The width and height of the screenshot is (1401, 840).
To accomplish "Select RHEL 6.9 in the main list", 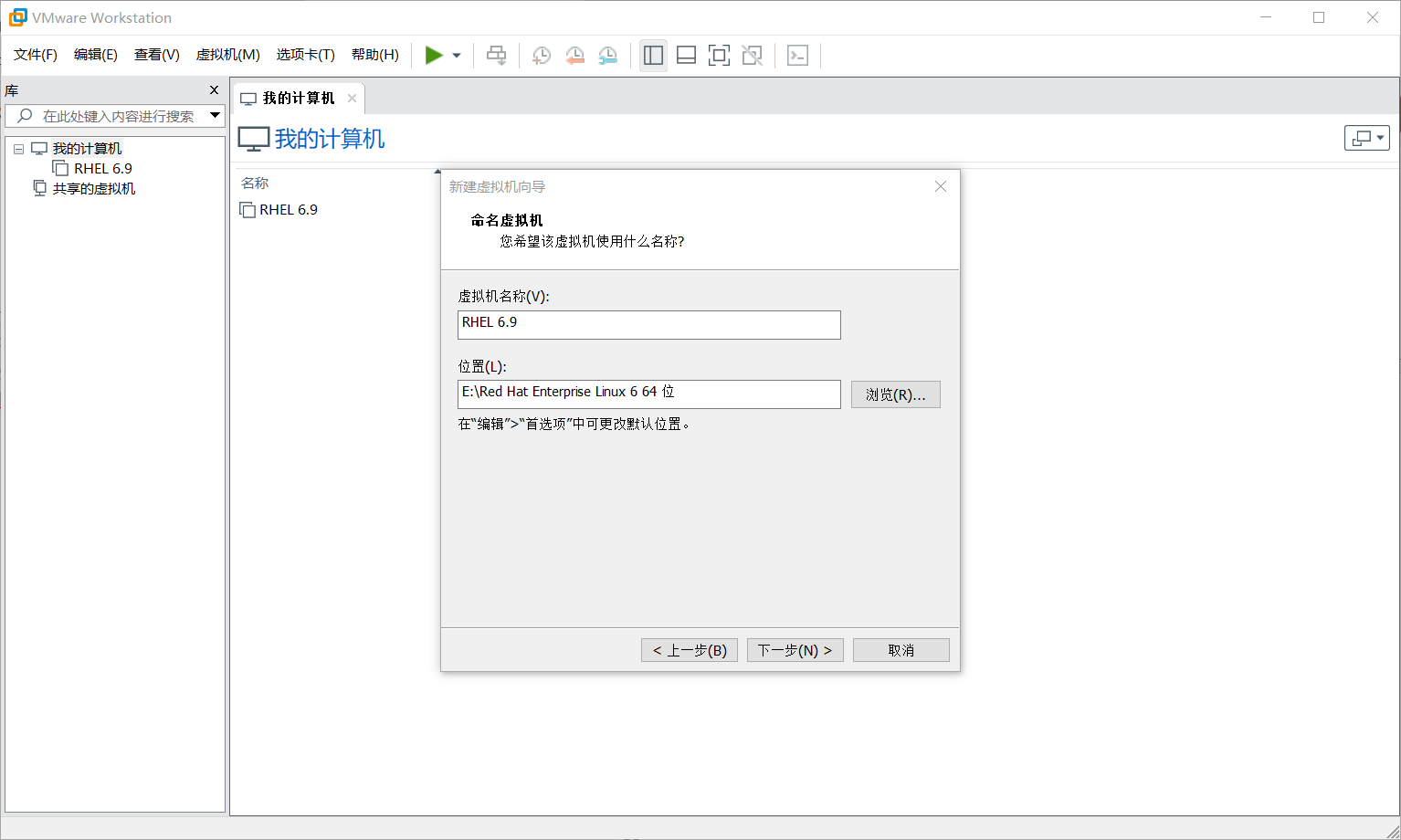I will coord(289,210).
